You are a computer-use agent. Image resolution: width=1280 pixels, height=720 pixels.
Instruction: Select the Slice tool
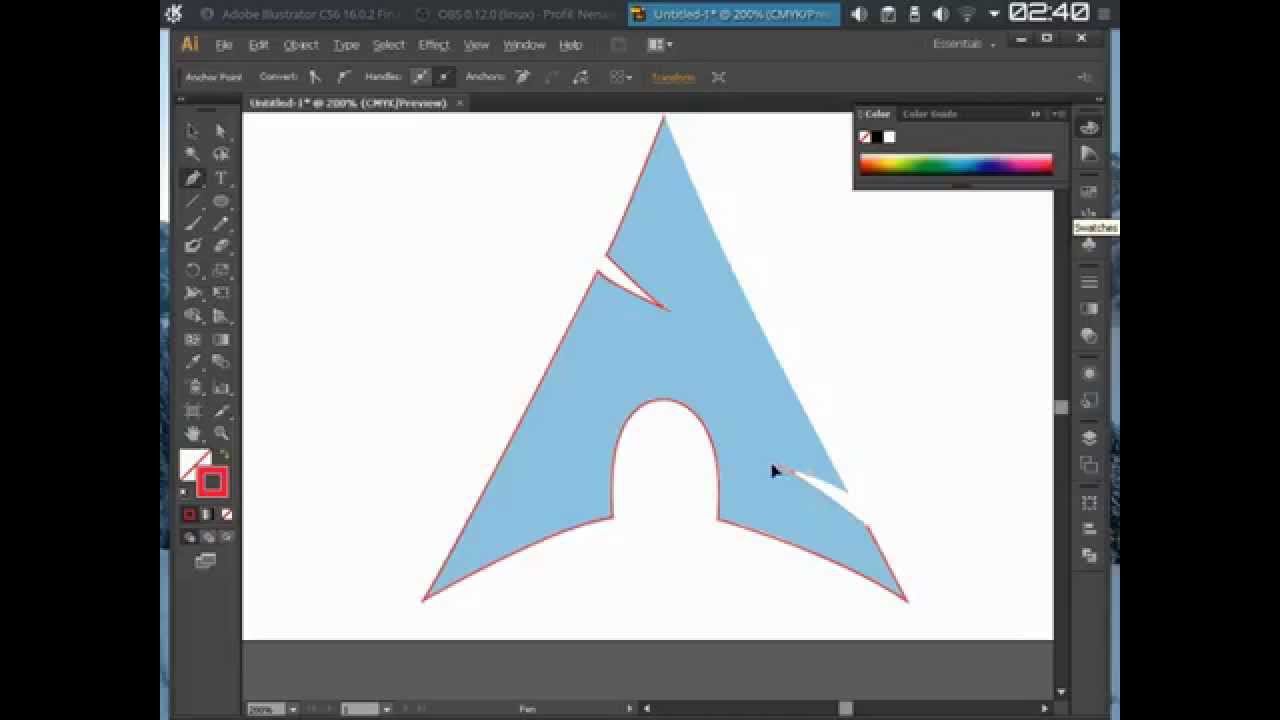[x=221, y=411]
